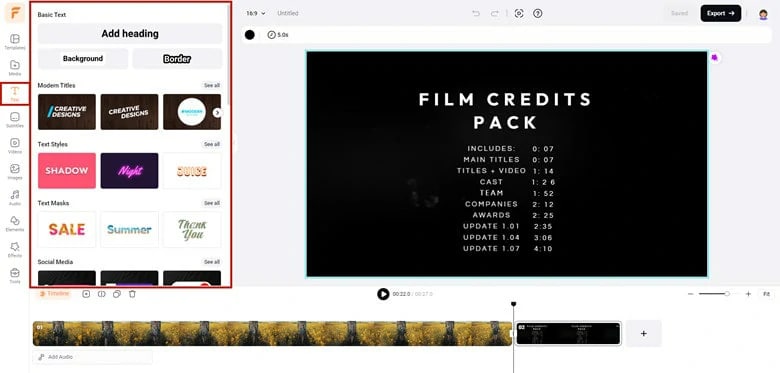Apply the Thank You text mask
The width and height of the screenshot is (780, 373).
192,229
